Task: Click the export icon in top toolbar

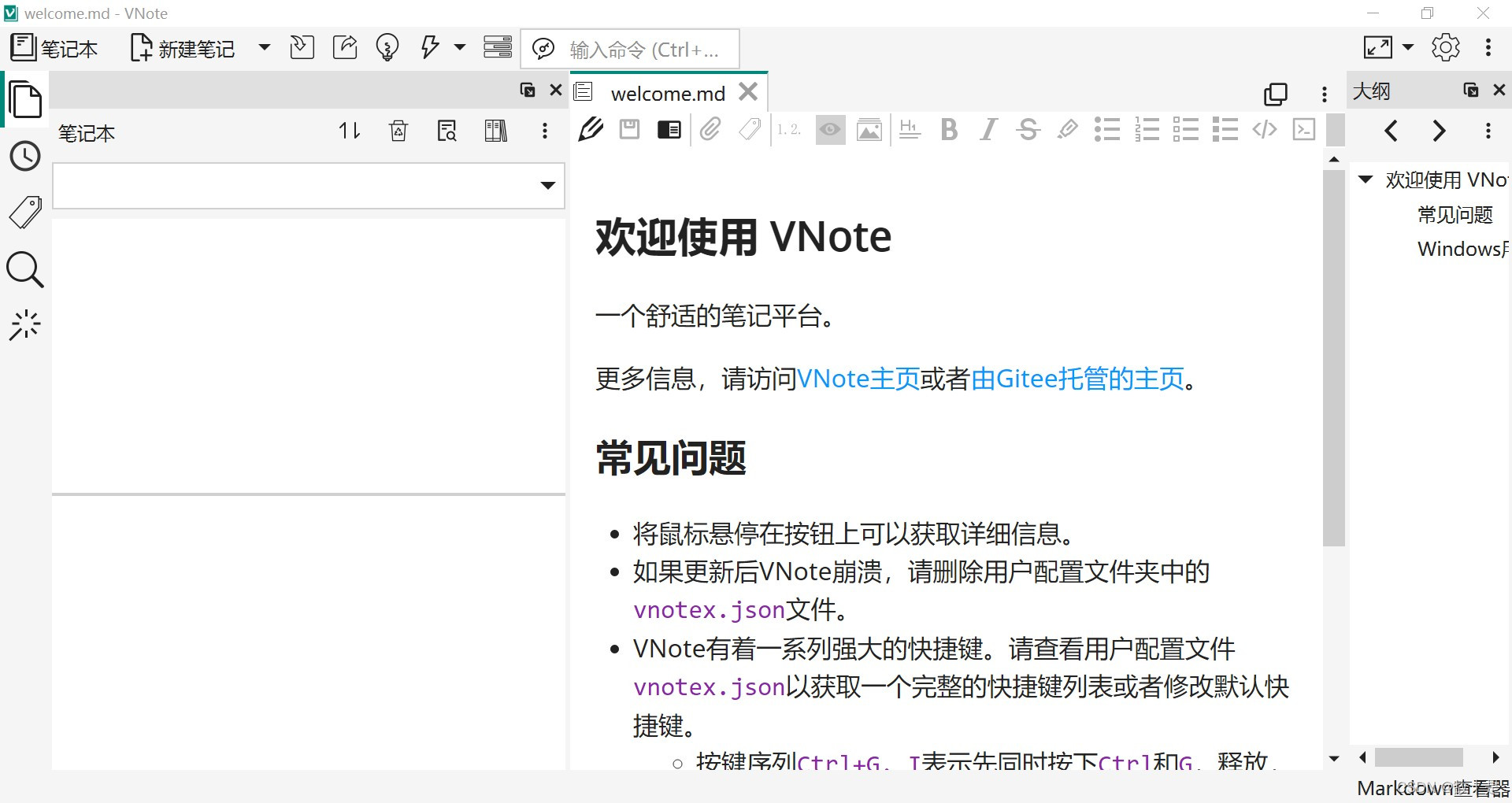Action: pyautogui.click(x=345, y=48)
